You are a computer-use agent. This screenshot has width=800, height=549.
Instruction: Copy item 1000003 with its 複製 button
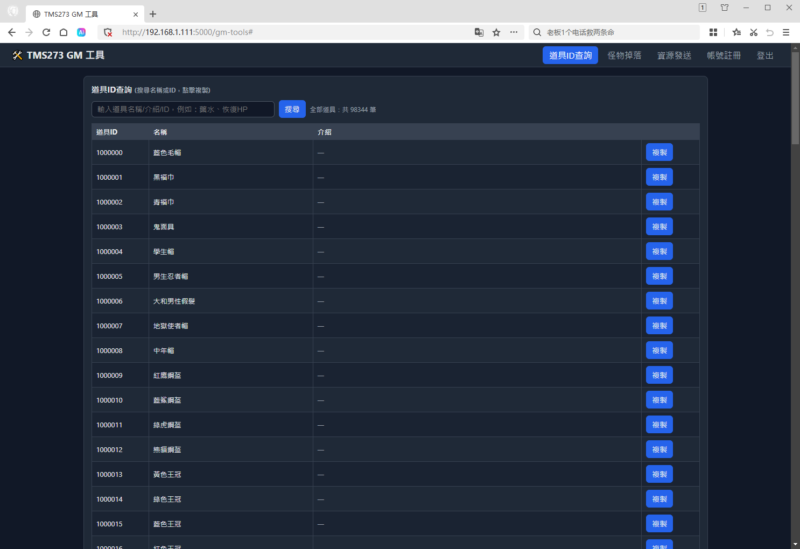(x=659, y=227)
